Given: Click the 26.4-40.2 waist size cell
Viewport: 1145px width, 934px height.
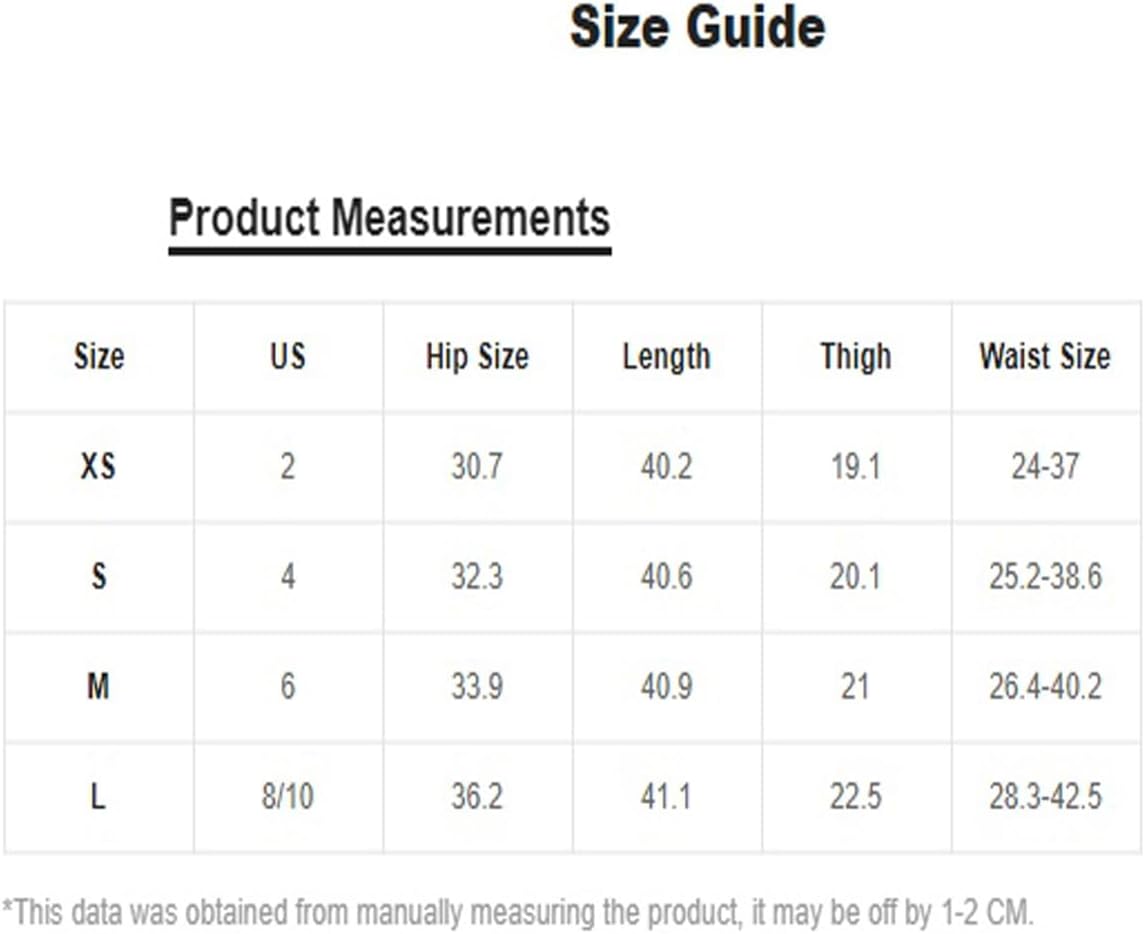Looking at the screenshot, I should tap(1045, 686).
